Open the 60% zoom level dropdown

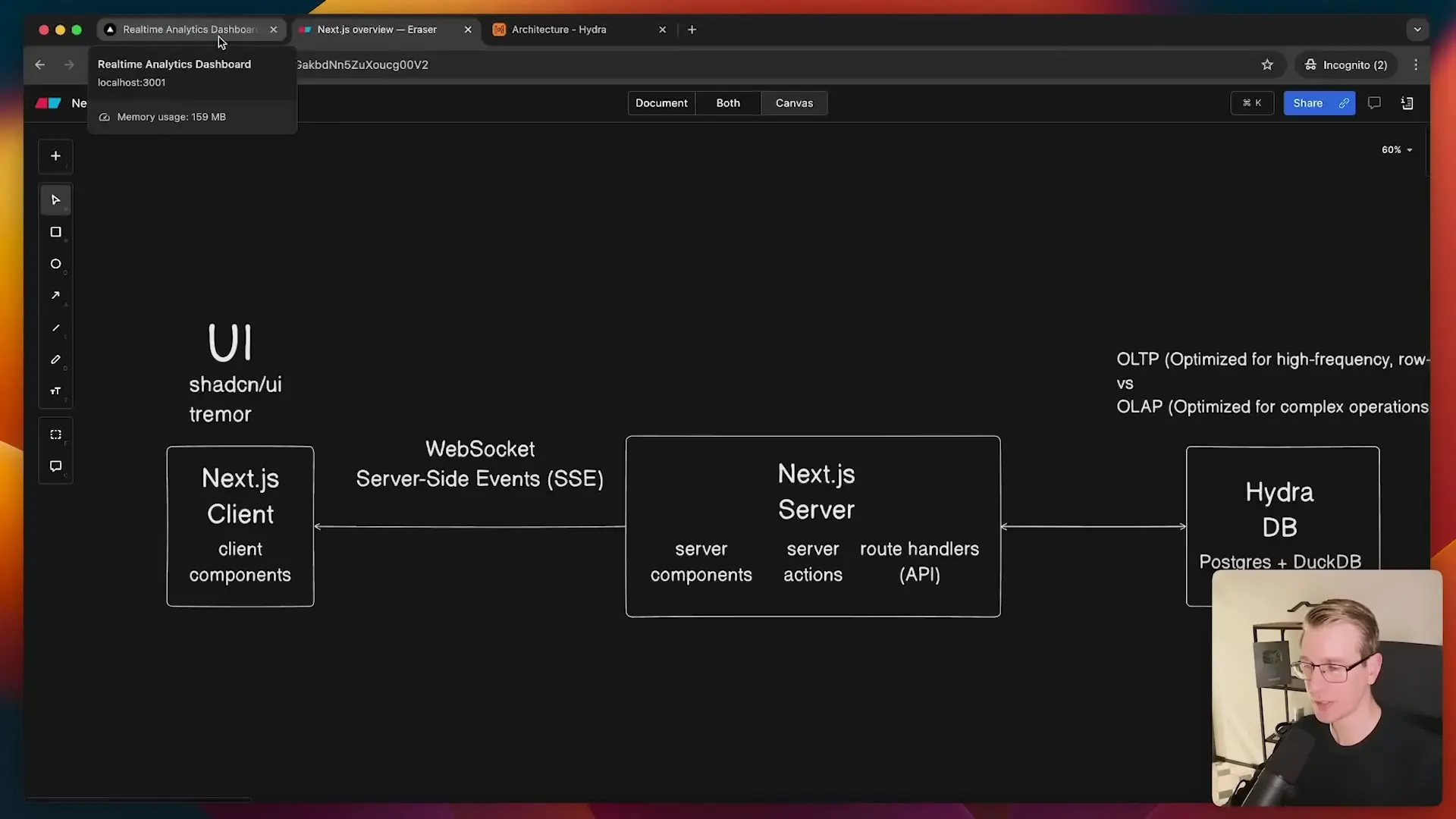point(1397,150)
